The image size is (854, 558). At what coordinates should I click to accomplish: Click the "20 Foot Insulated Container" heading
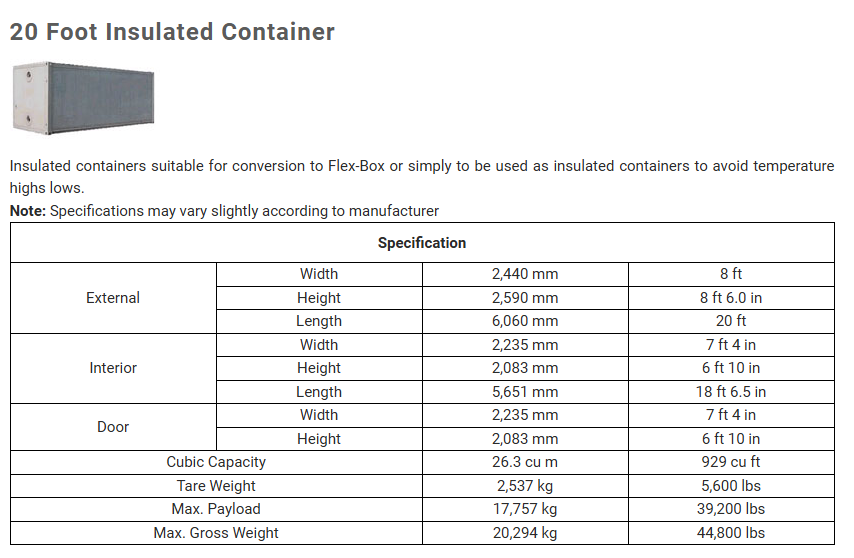[x=172, y=32]
